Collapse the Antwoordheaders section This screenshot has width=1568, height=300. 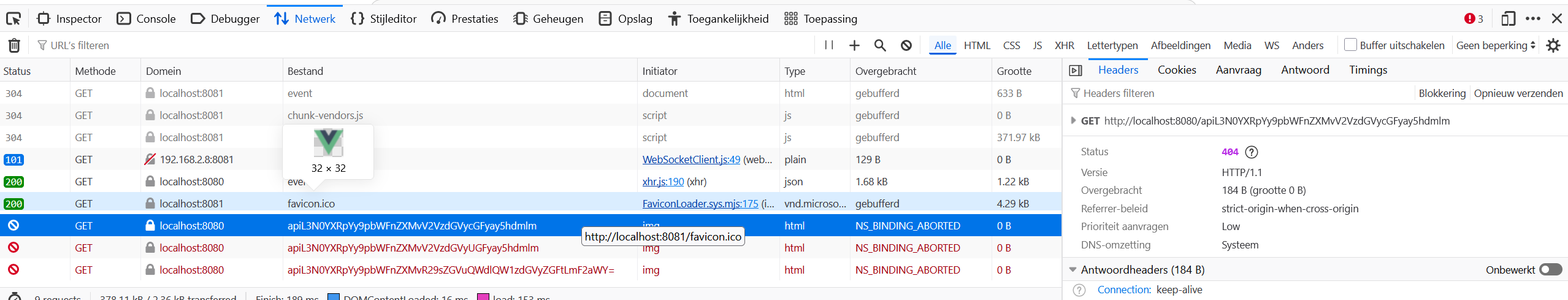click(x=1073, y=270)
